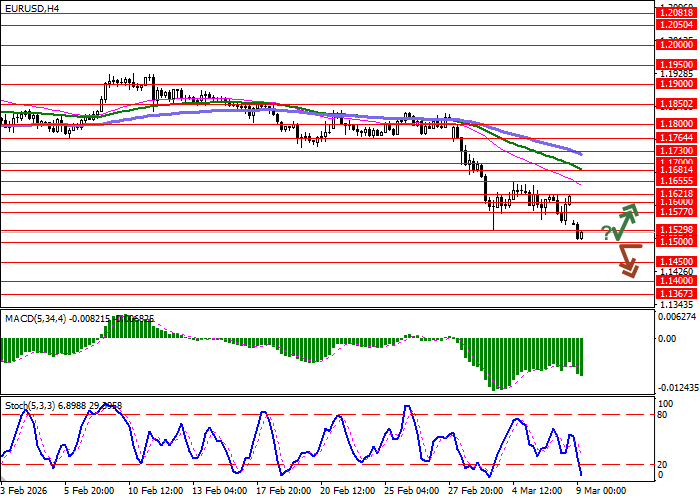The image size is (700, 500).
Task: Select the 1.20000 price level label
Action: coord(676,45)
